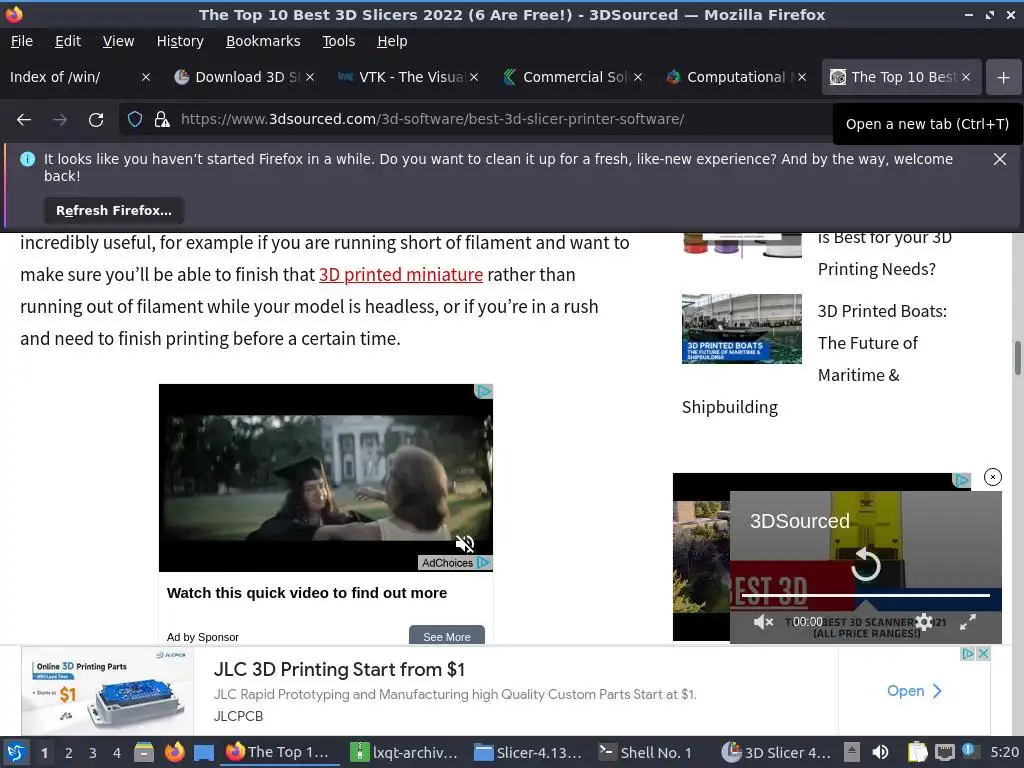The image size is (1024, 768).
Task: Play the graduation video ad
Action: pos(326,478)
